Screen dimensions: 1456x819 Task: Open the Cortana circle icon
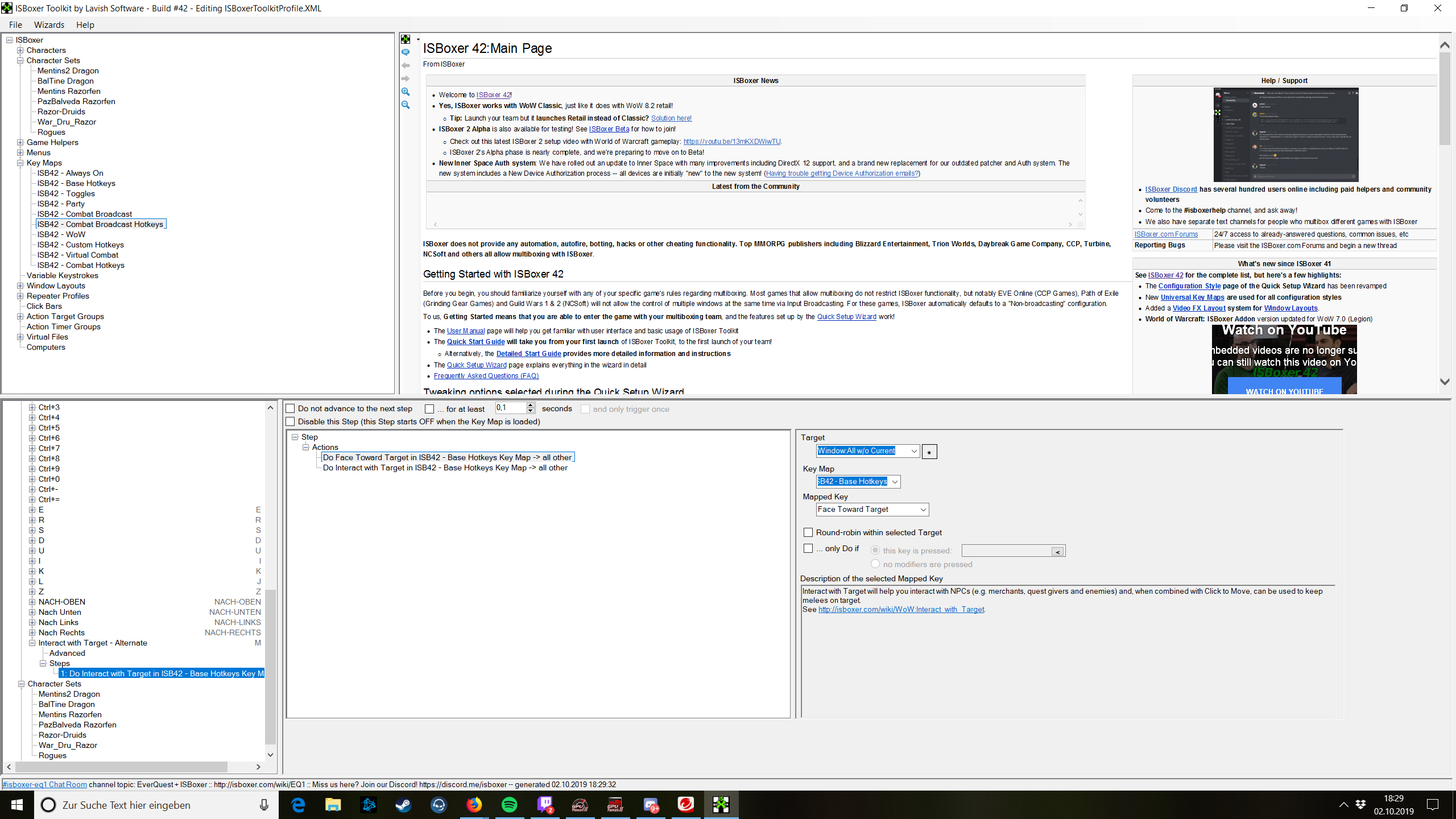[x=49, y=805]
